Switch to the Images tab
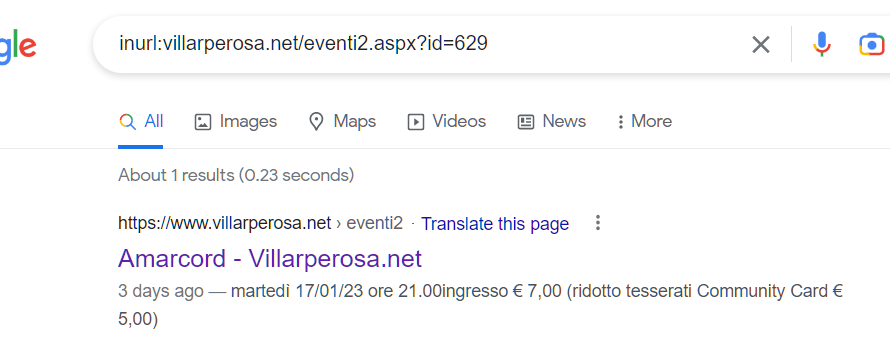 point(236,121)
